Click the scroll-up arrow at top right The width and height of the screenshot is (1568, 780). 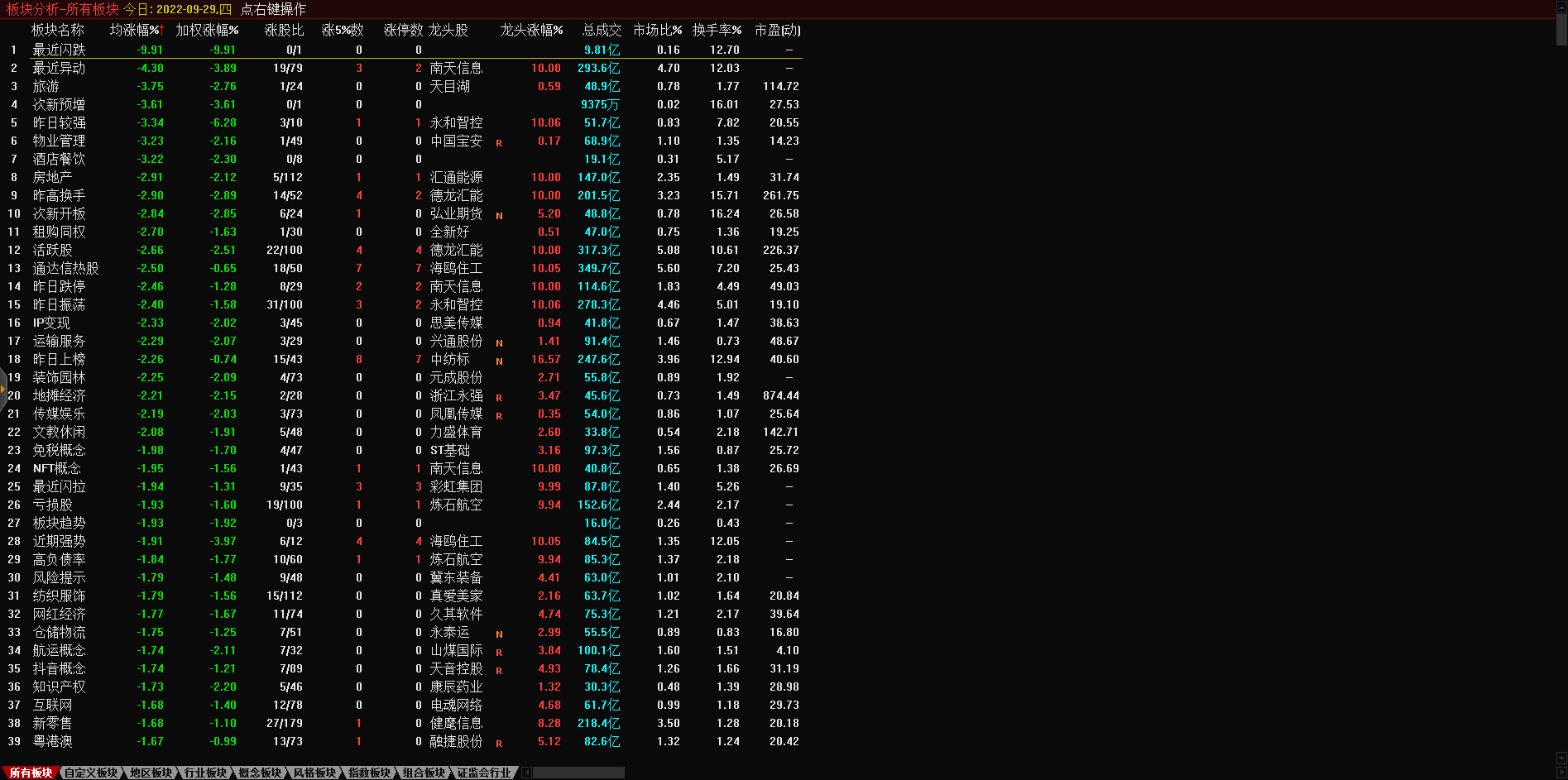(1561, 7)
